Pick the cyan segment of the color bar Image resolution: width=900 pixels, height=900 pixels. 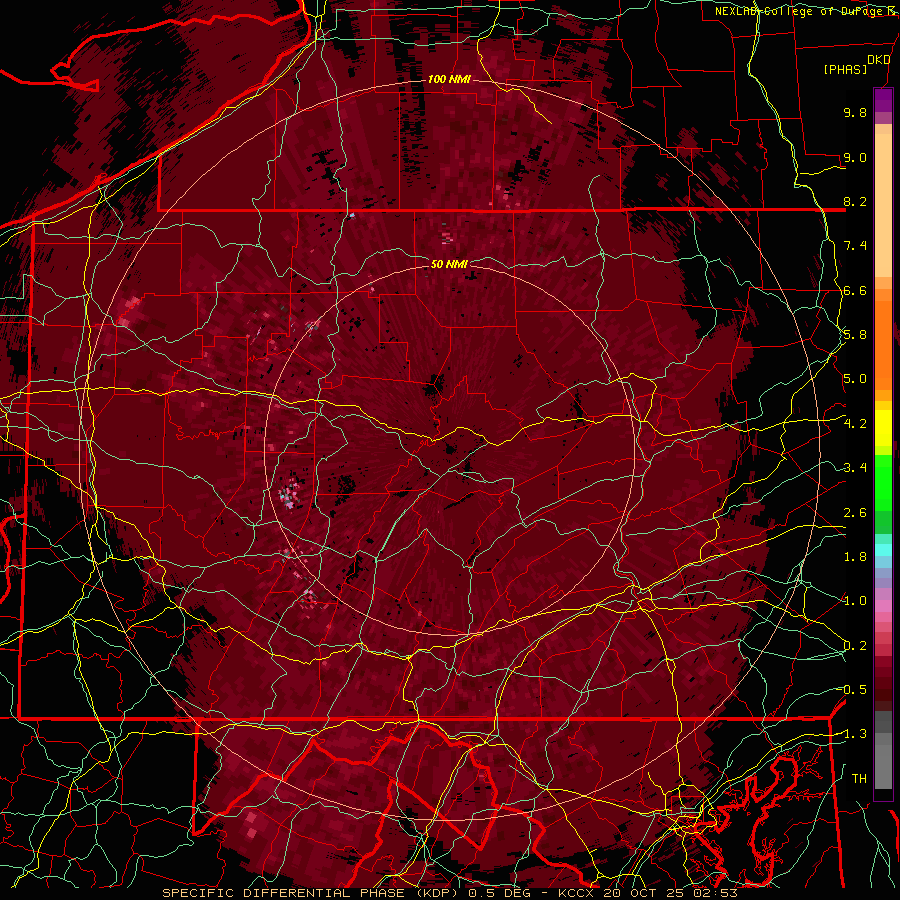(x=883, y=550)
